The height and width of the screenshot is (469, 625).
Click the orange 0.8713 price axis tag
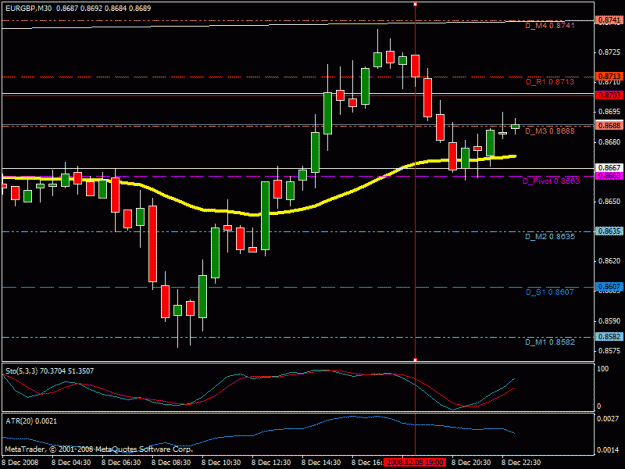click(x=609, y=76)
